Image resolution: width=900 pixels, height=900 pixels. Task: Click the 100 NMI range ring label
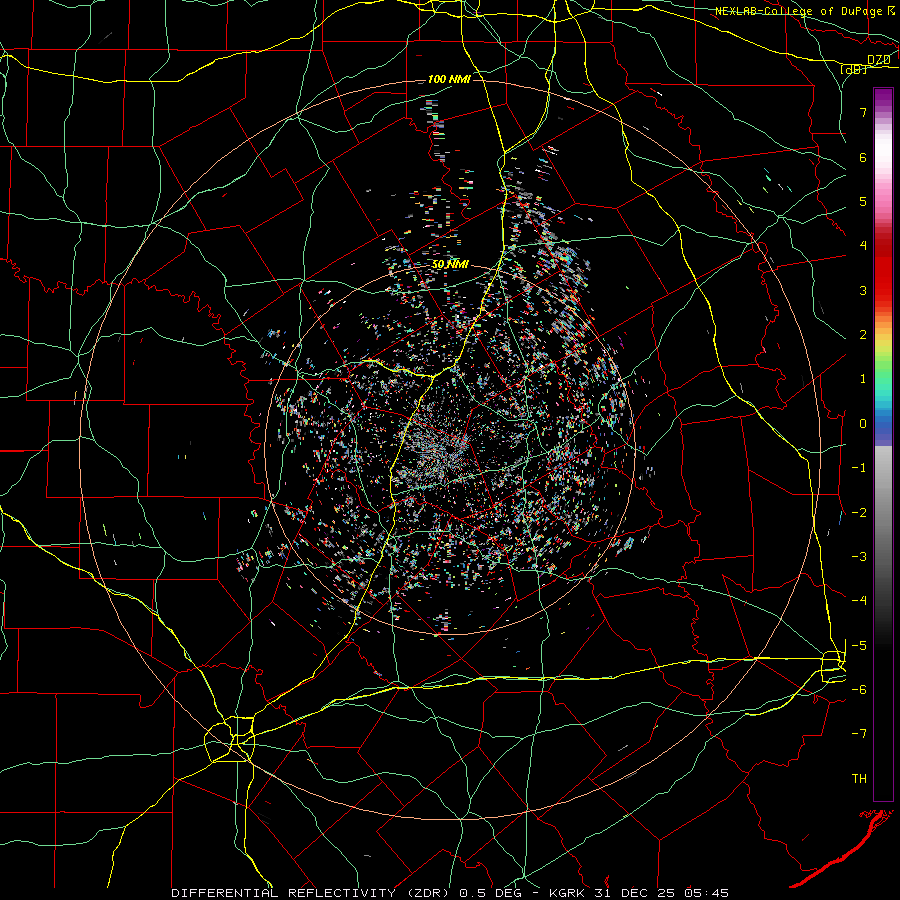click(x=449, y=79)
